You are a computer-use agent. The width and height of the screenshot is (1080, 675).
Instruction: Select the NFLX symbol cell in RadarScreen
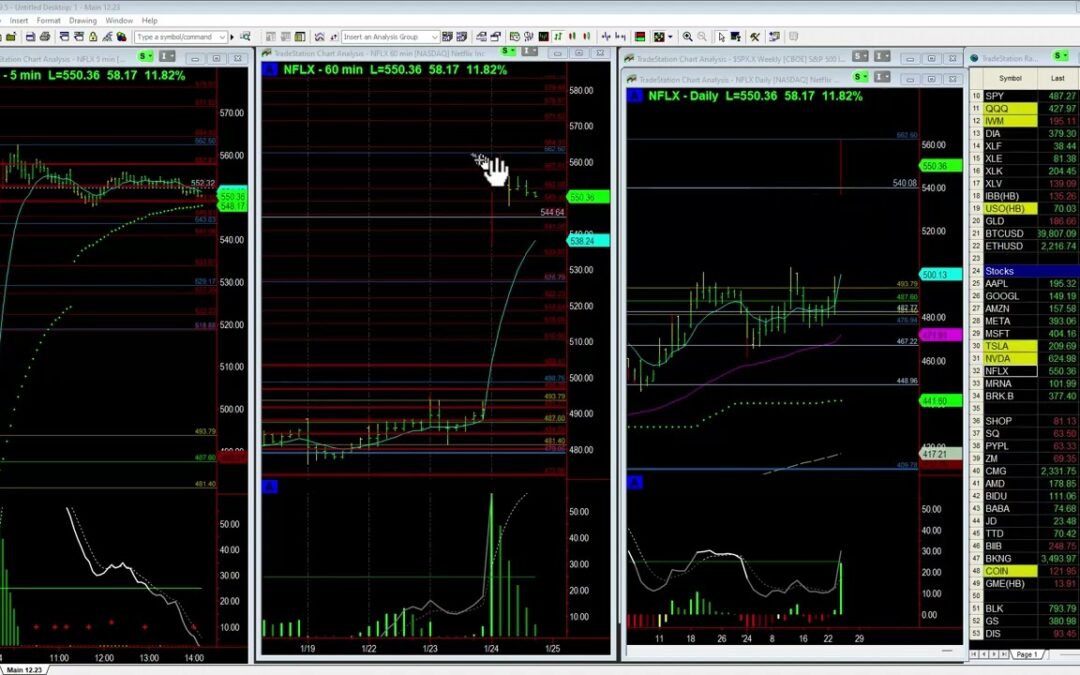1010,371
